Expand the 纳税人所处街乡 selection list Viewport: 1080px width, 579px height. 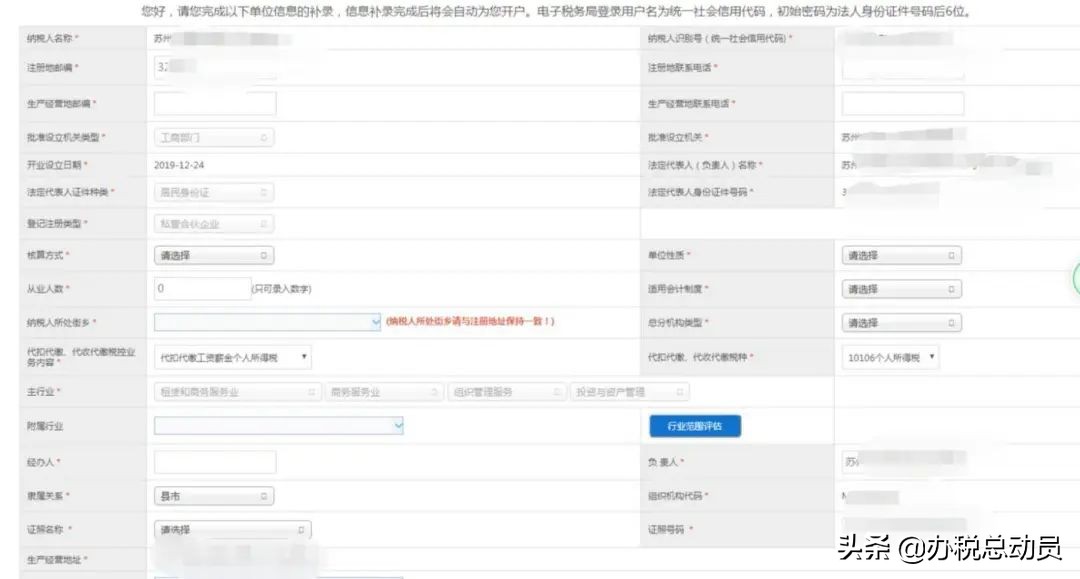pos(270,322)
